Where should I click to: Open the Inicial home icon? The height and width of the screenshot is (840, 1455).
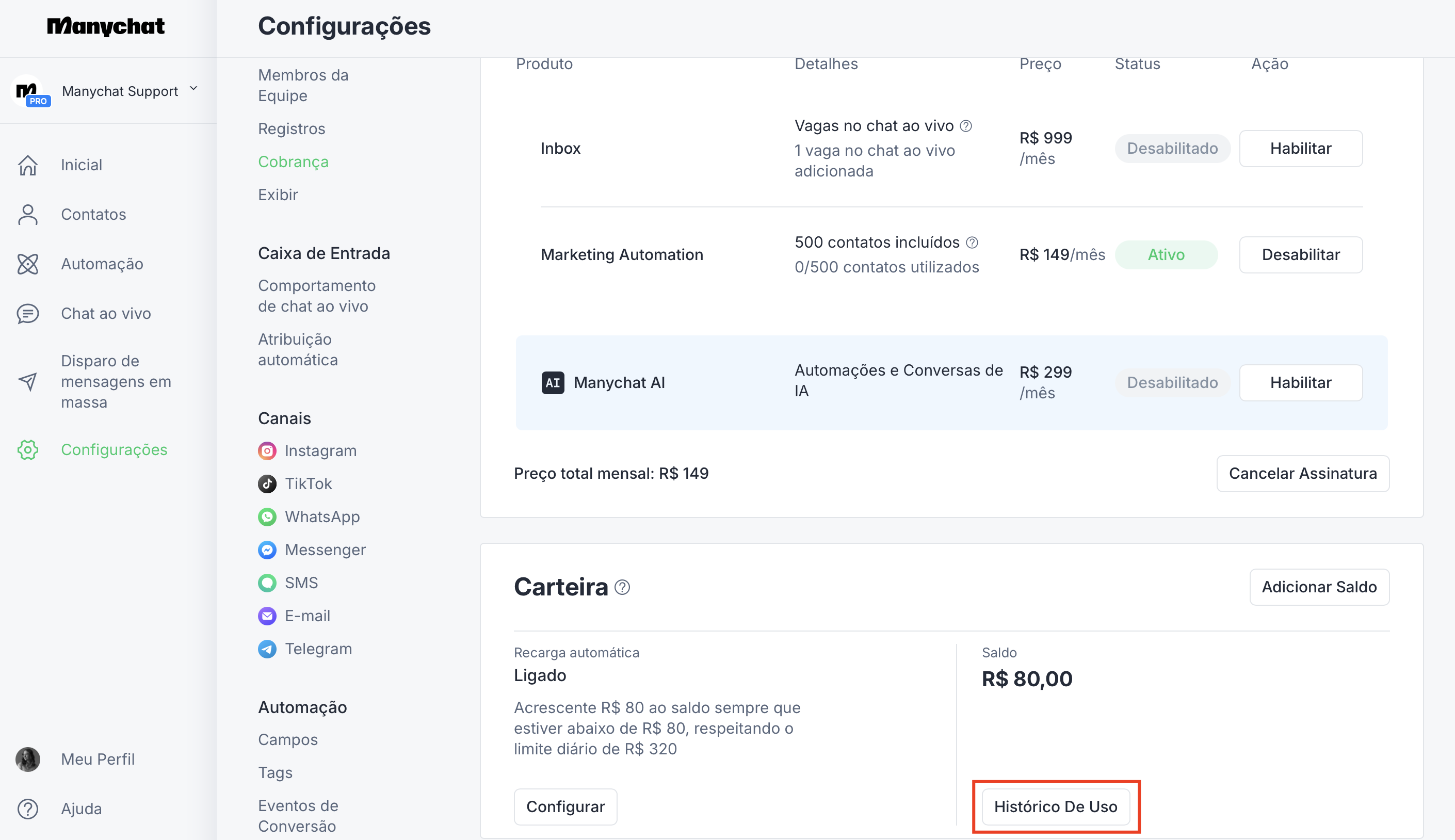tap(28, 165)
